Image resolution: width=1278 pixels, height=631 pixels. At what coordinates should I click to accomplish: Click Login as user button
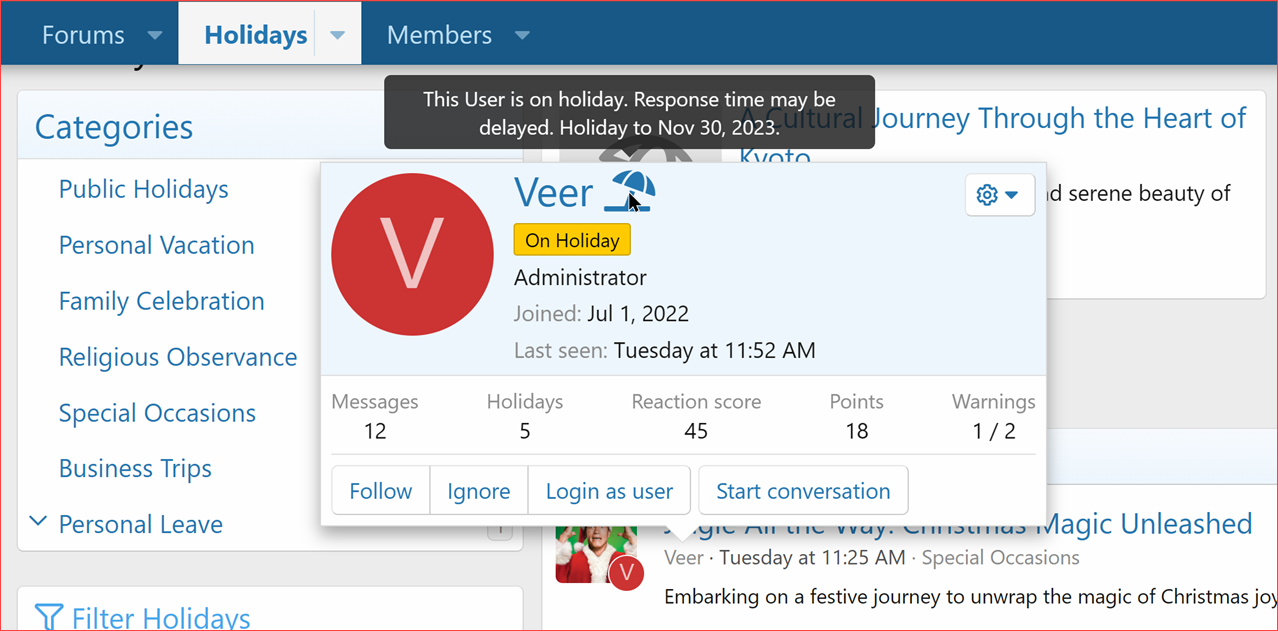pos(609,491)
